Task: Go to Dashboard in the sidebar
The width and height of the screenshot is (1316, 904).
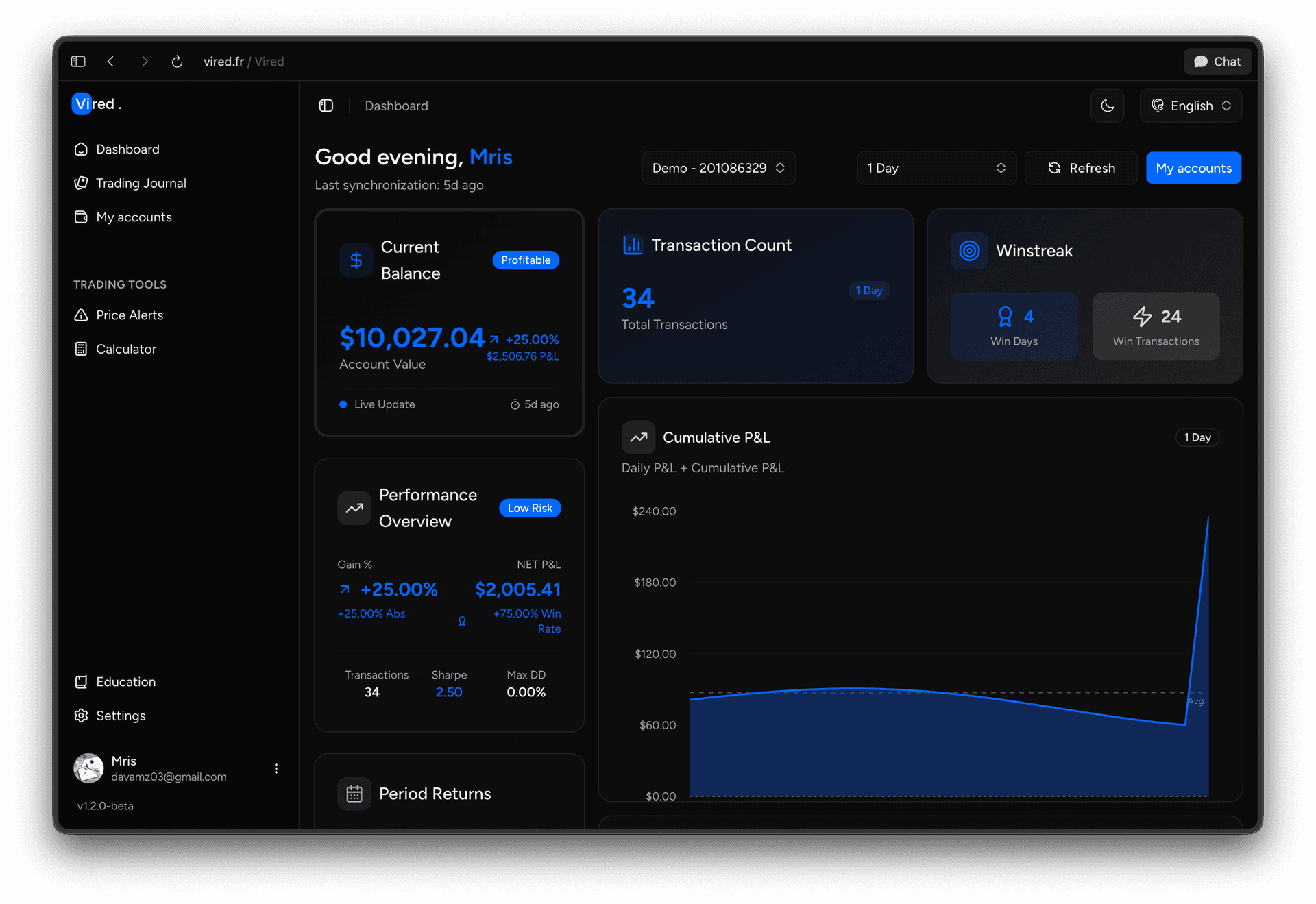Action: (127, 149)
